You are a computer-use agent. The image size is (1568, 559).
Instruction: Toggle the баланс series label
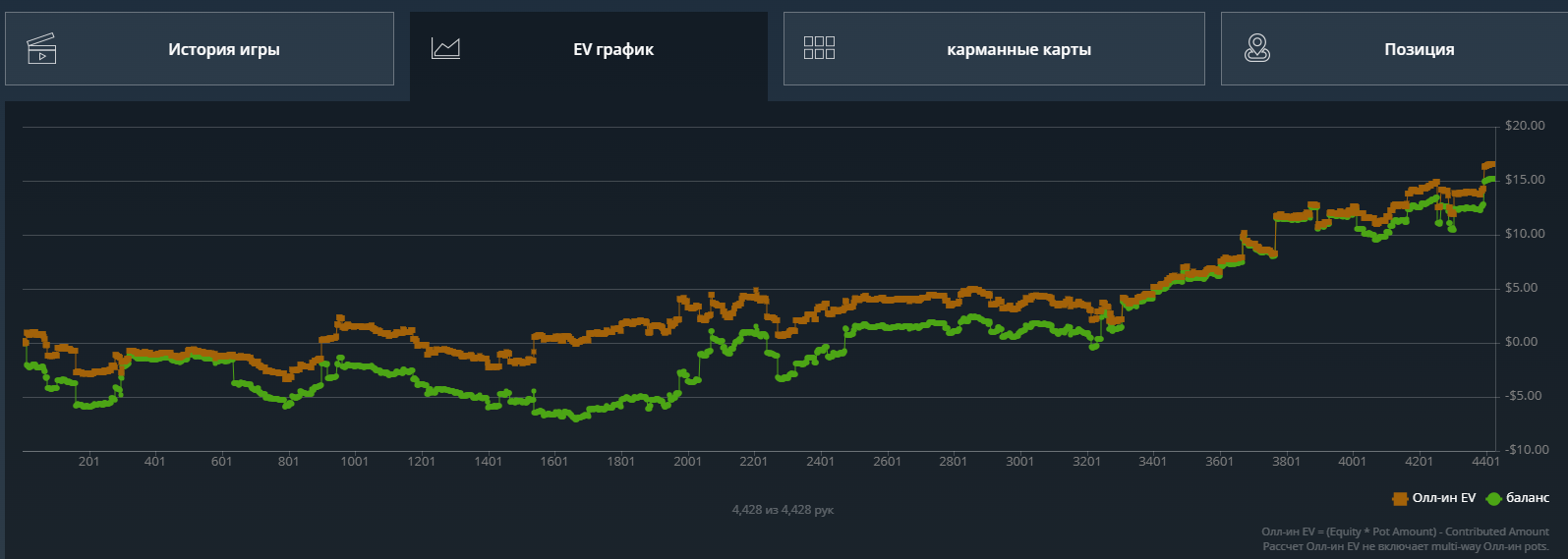[1527, 498]
